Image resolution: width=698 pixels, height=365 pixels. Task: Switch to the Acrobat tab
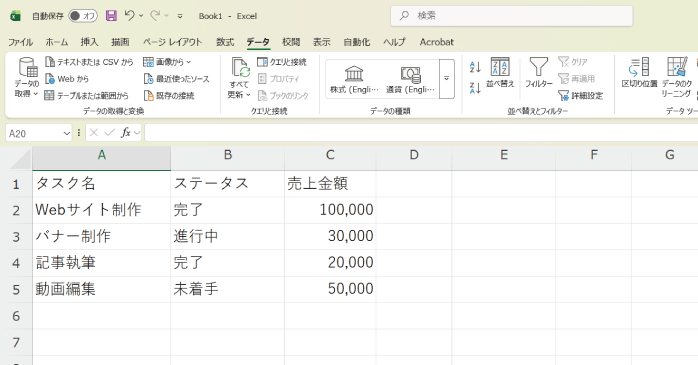pyautogui.click(x=437, y=42)
